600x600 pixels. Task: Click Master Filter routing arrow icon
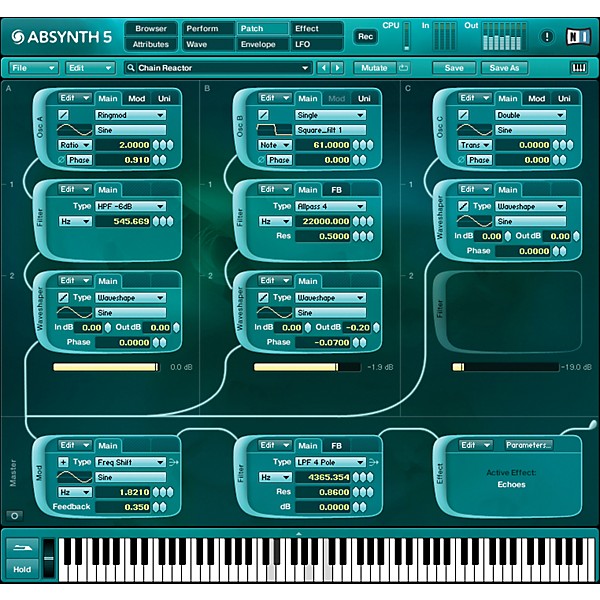point(373,462)
